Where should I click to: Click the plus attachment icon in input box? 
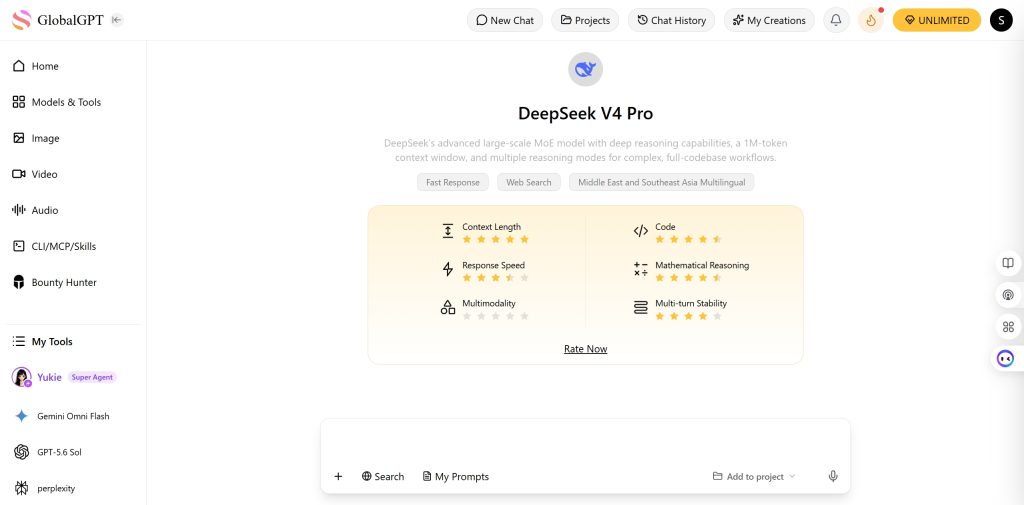tap(338, 476)
